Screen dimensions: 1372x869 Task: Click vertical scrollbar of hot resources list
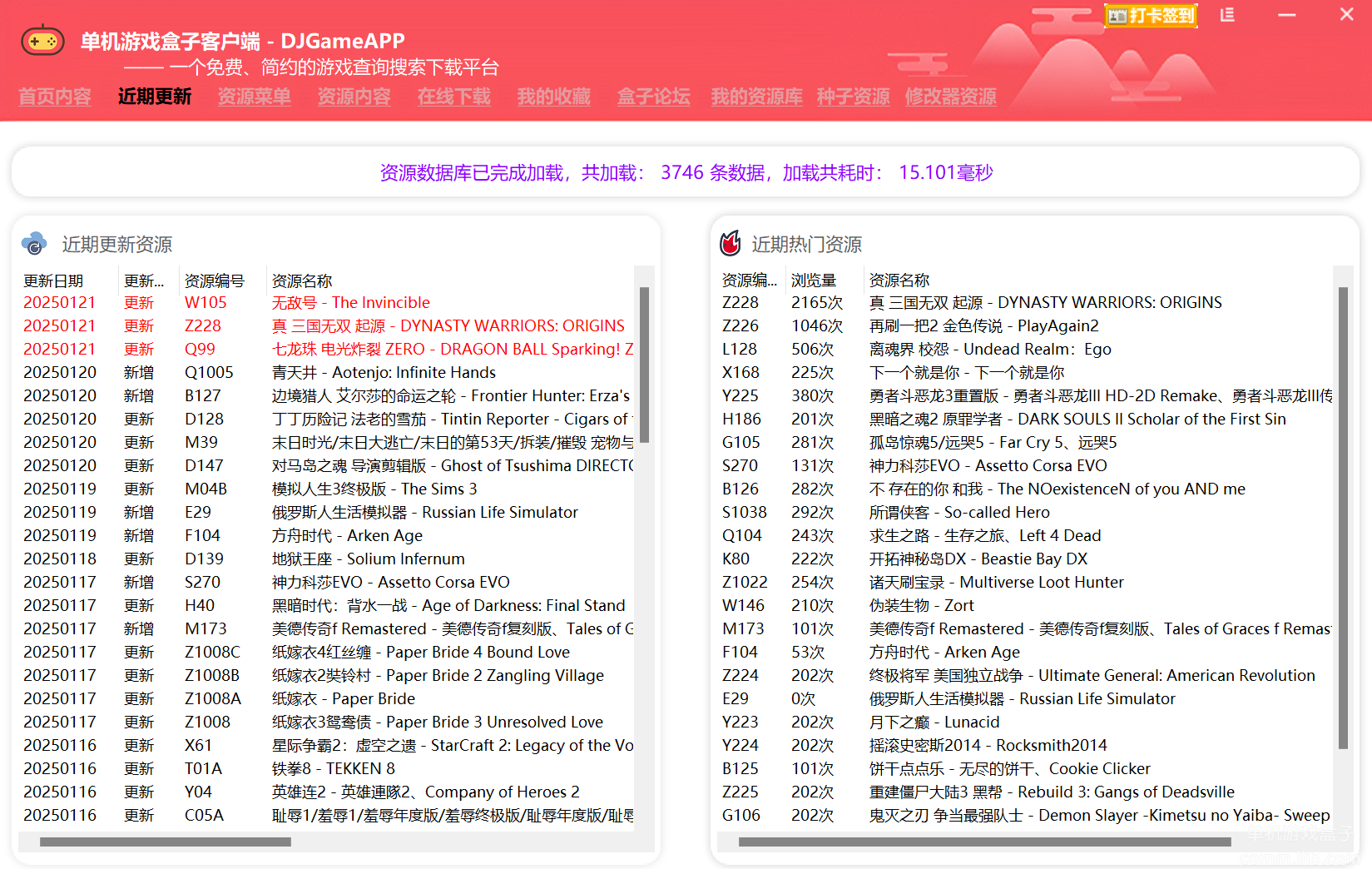[1343, 518]
